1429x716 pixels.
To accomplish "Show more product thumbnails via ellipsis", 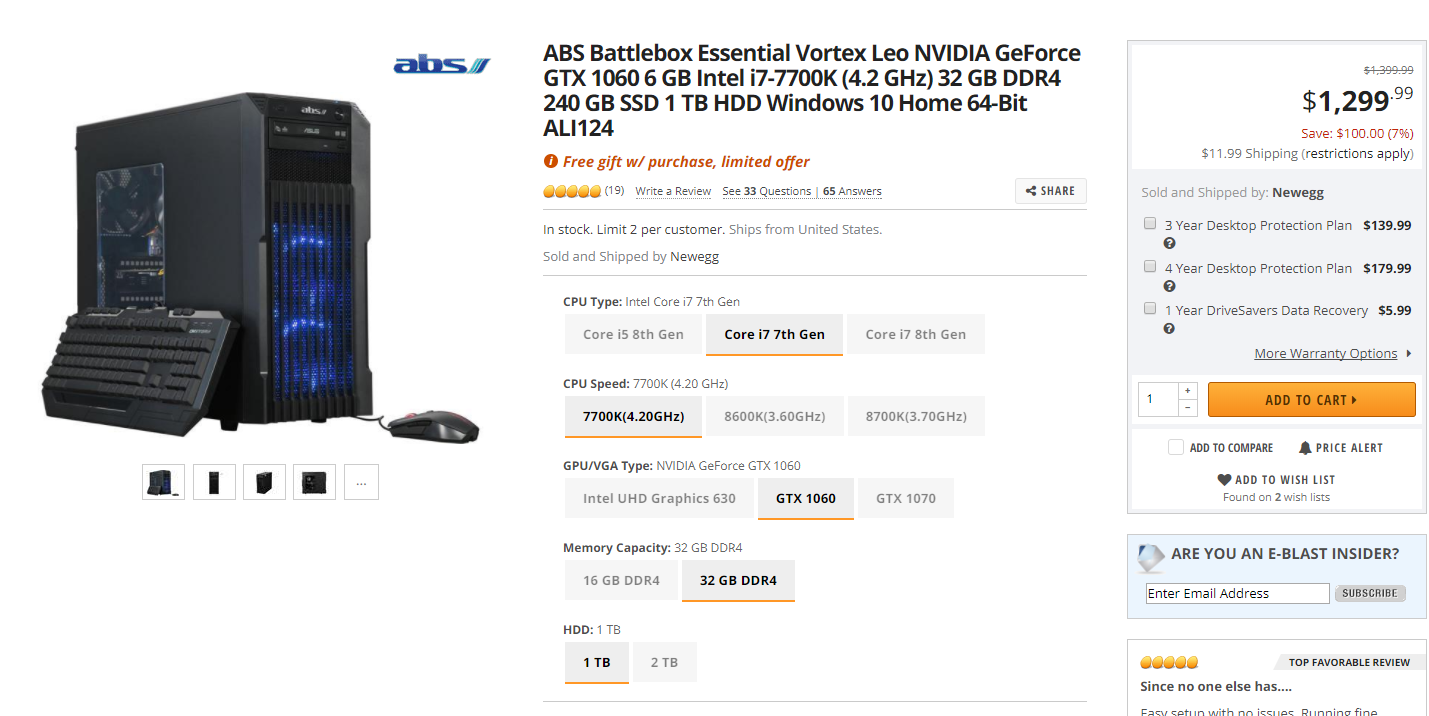I will tap(361, 482).
